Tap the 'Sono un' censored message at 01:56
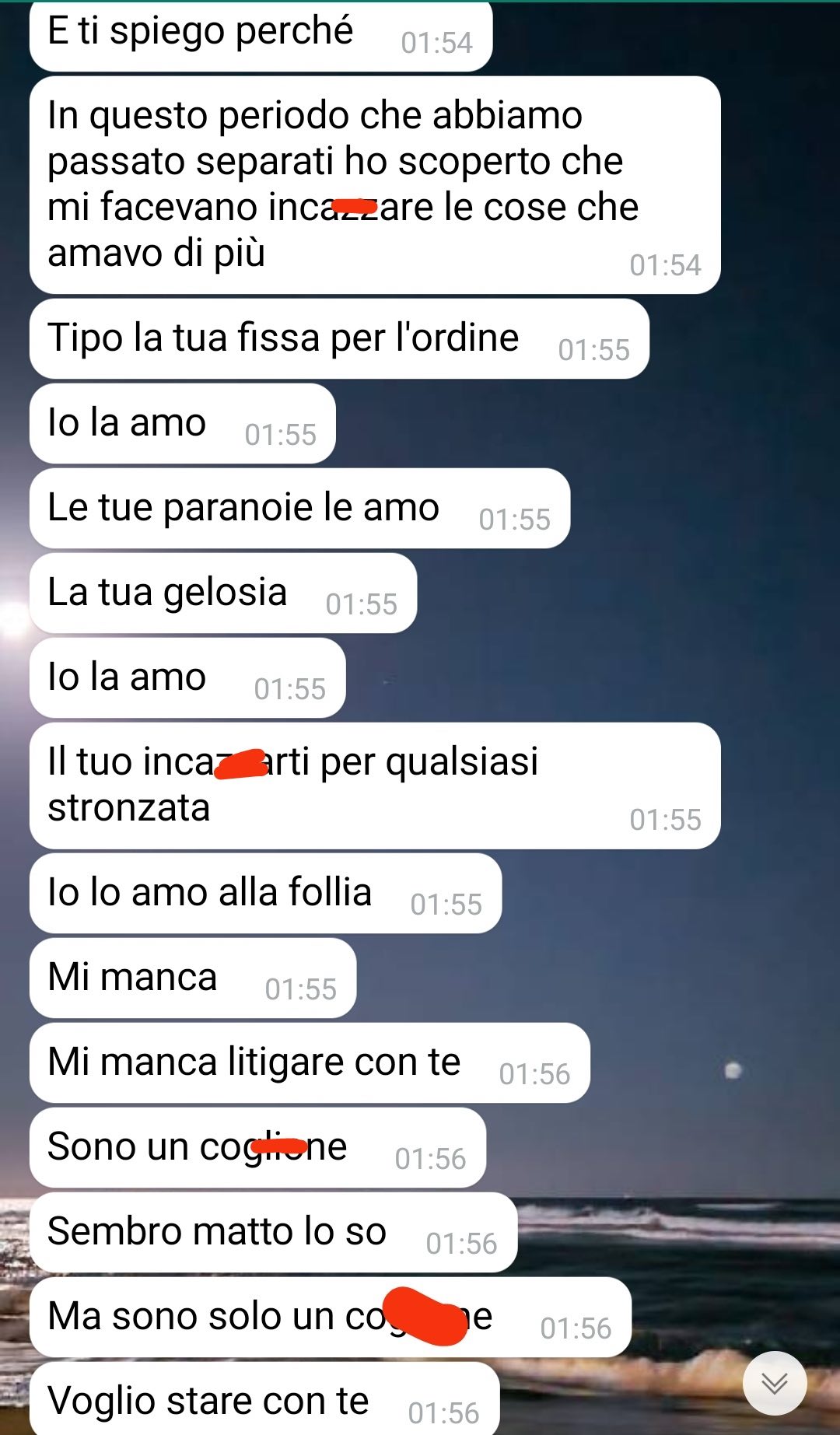Screen dimensions: 840x1435 257,1148
